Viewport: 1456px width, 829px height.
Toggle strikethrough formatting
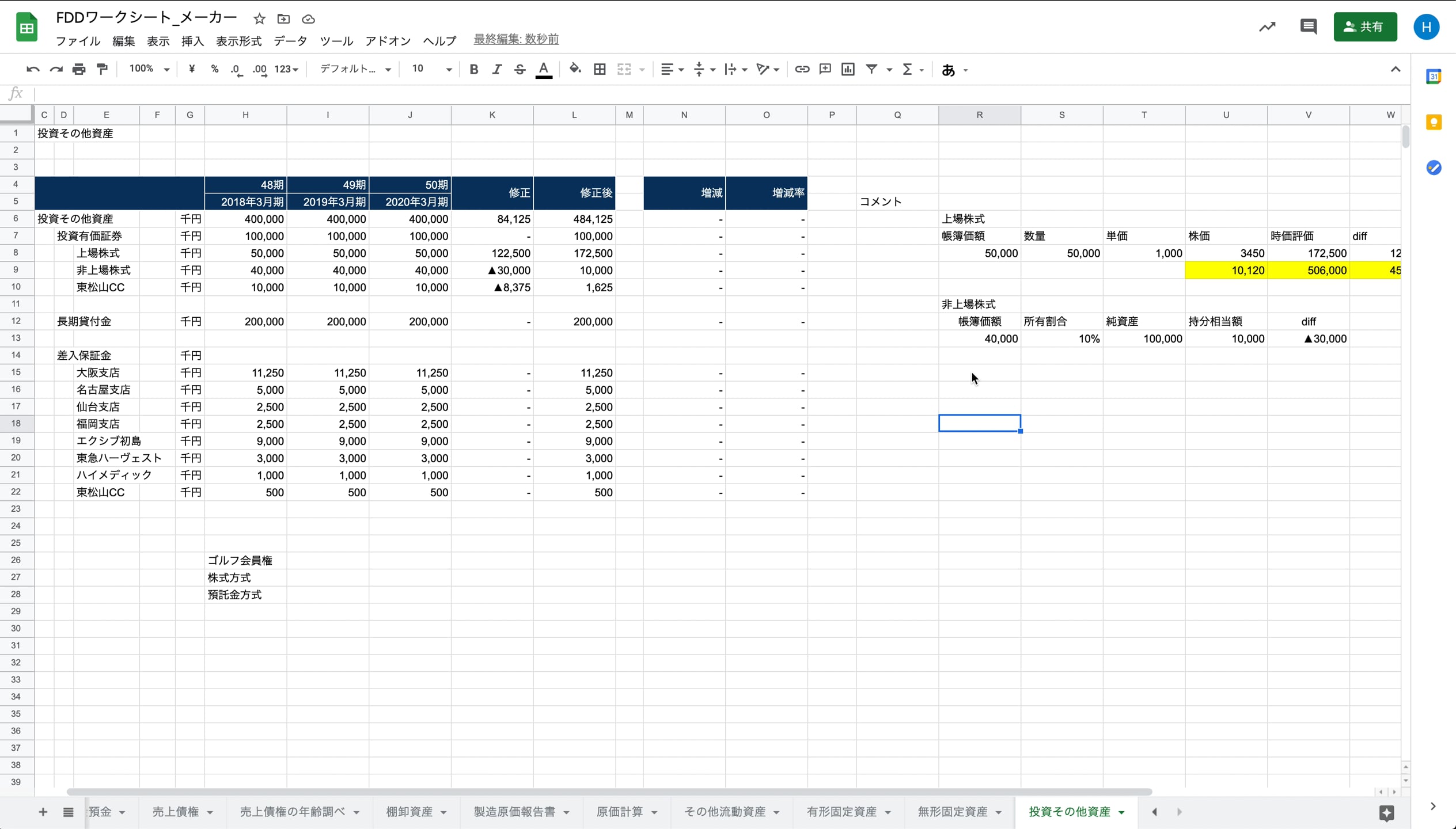tap(520, 69)
